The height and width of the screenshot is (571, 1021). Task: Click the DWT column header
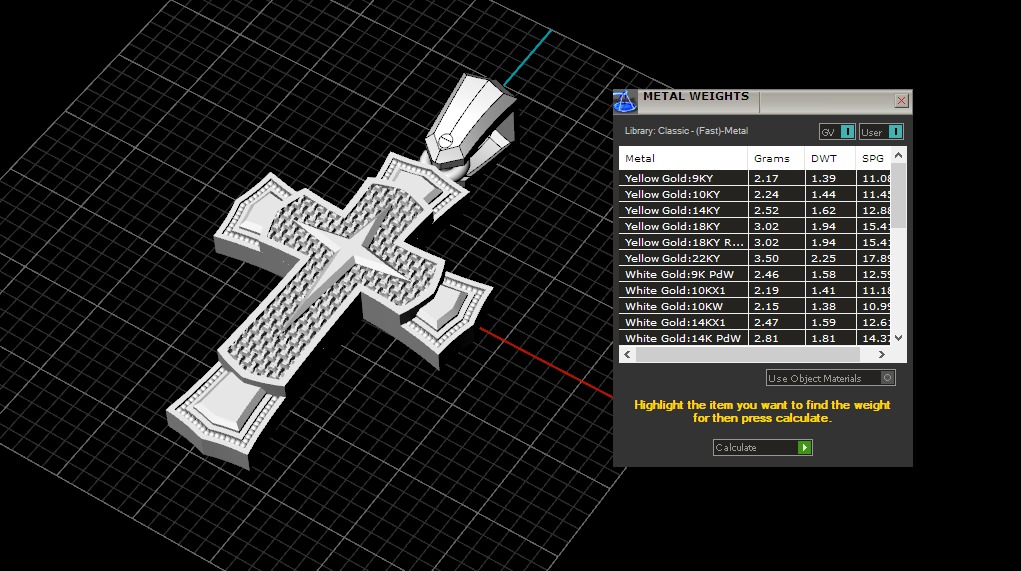830,158
